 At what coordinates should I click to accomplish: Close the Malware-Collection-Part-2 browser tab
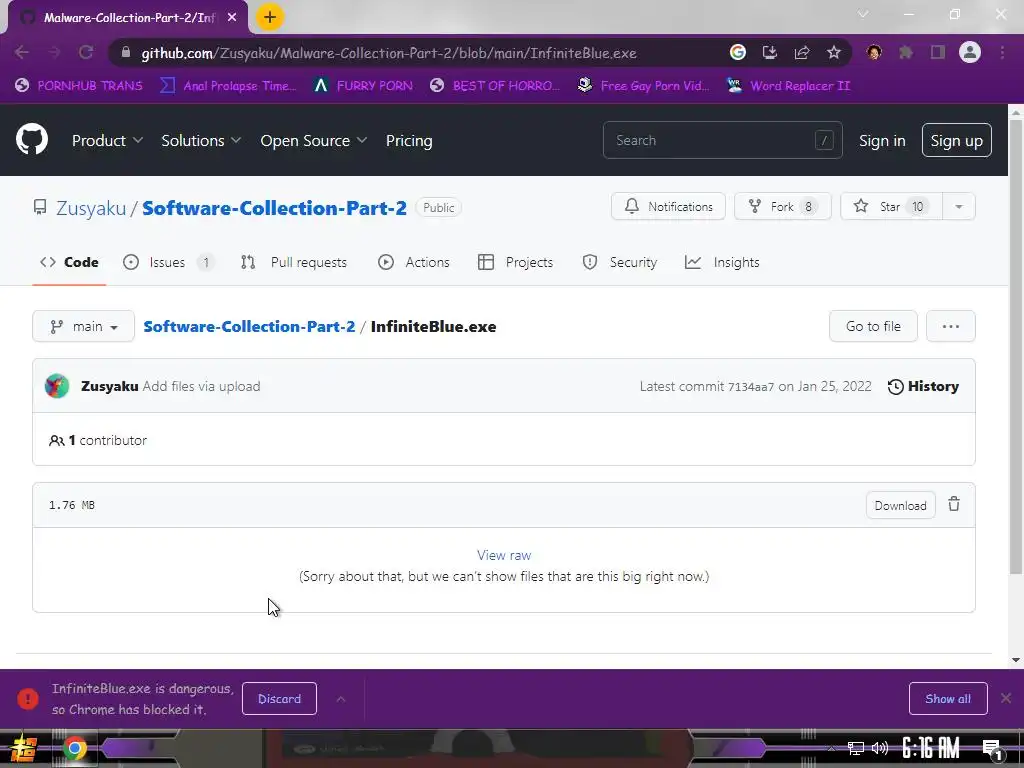[232, 18]
